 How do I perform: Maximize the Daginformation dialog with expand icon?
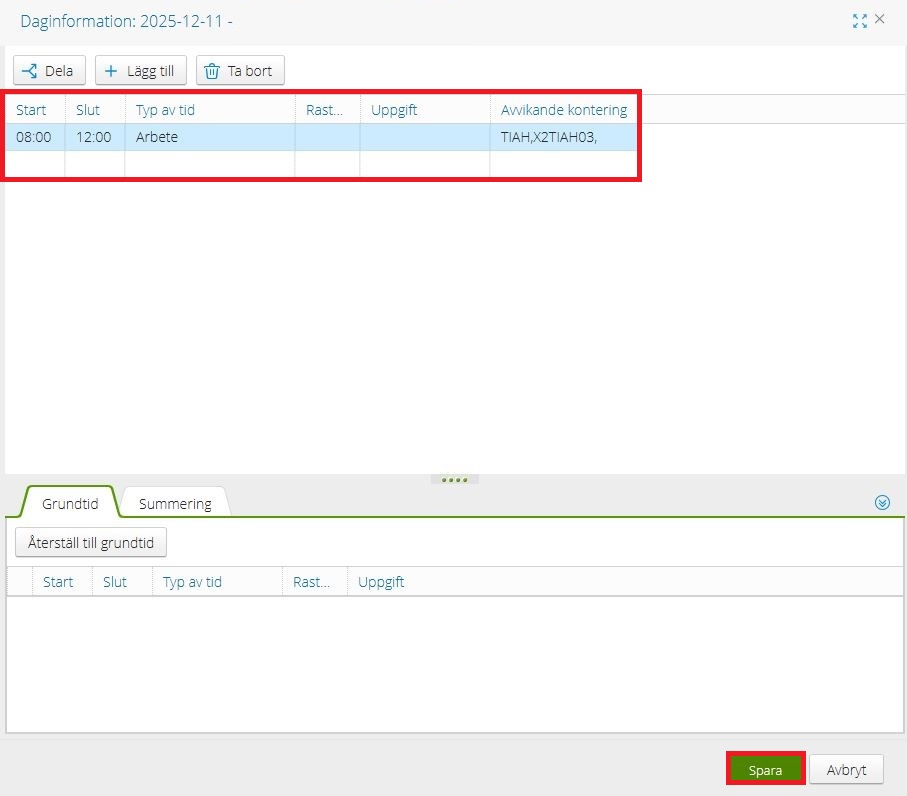point(859,20)
